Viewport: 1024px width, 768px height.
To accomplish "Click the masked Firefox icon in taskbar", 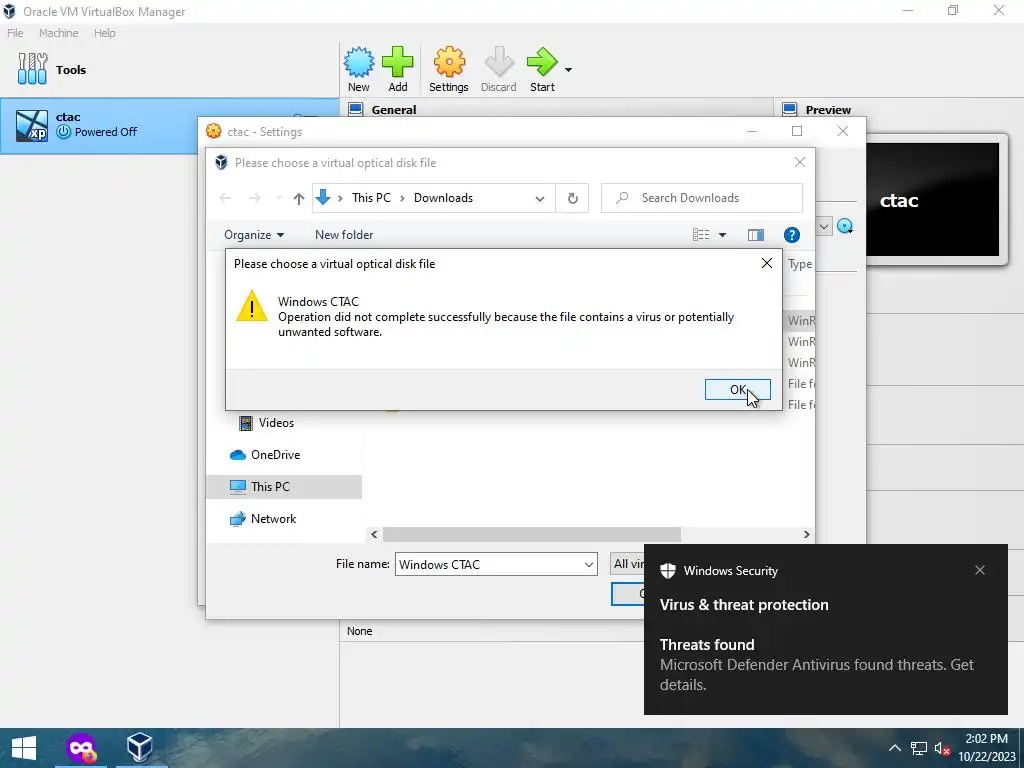I will tap(81, 748).
